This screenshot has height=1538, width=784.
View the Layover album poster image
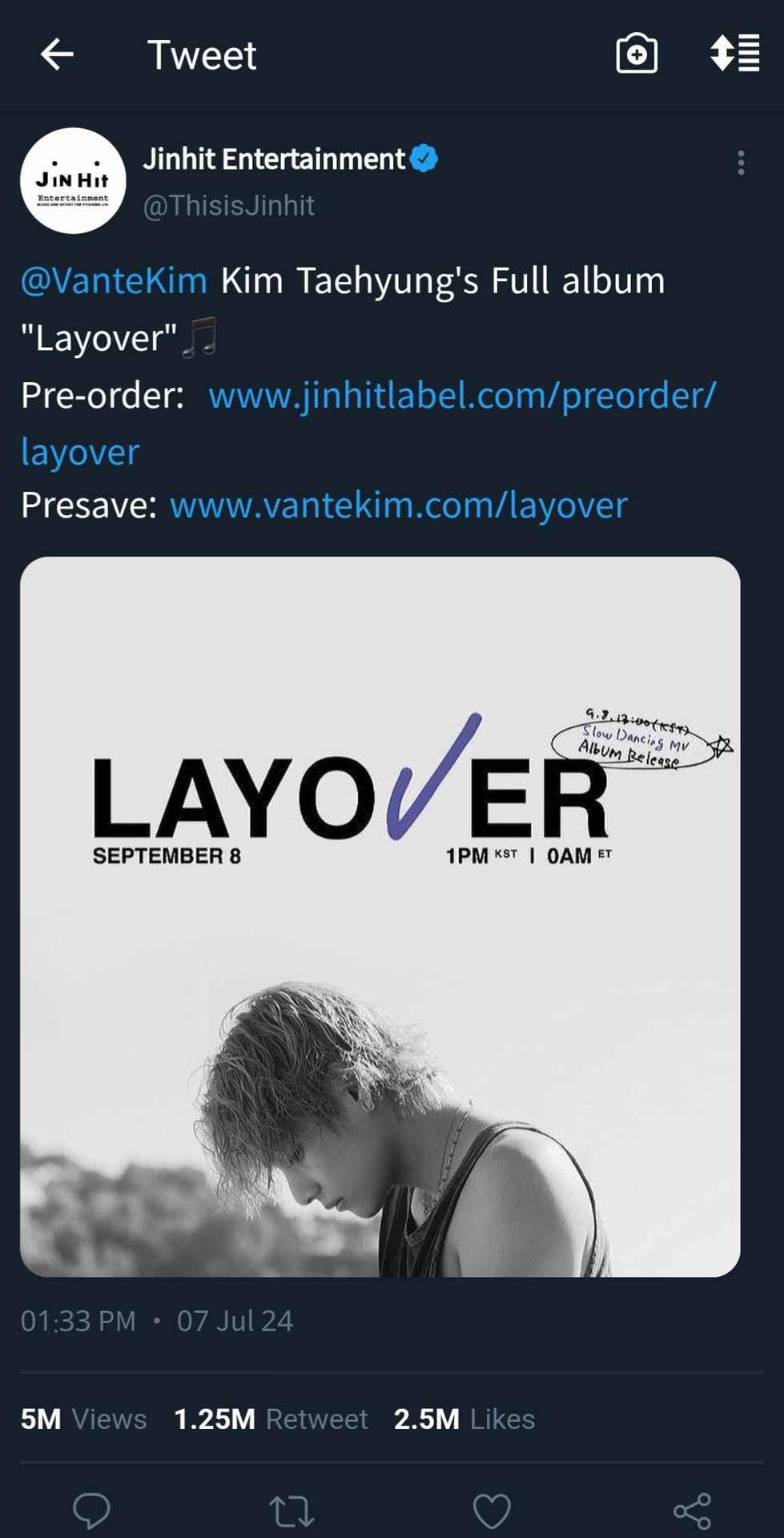(x=380, y=916)
